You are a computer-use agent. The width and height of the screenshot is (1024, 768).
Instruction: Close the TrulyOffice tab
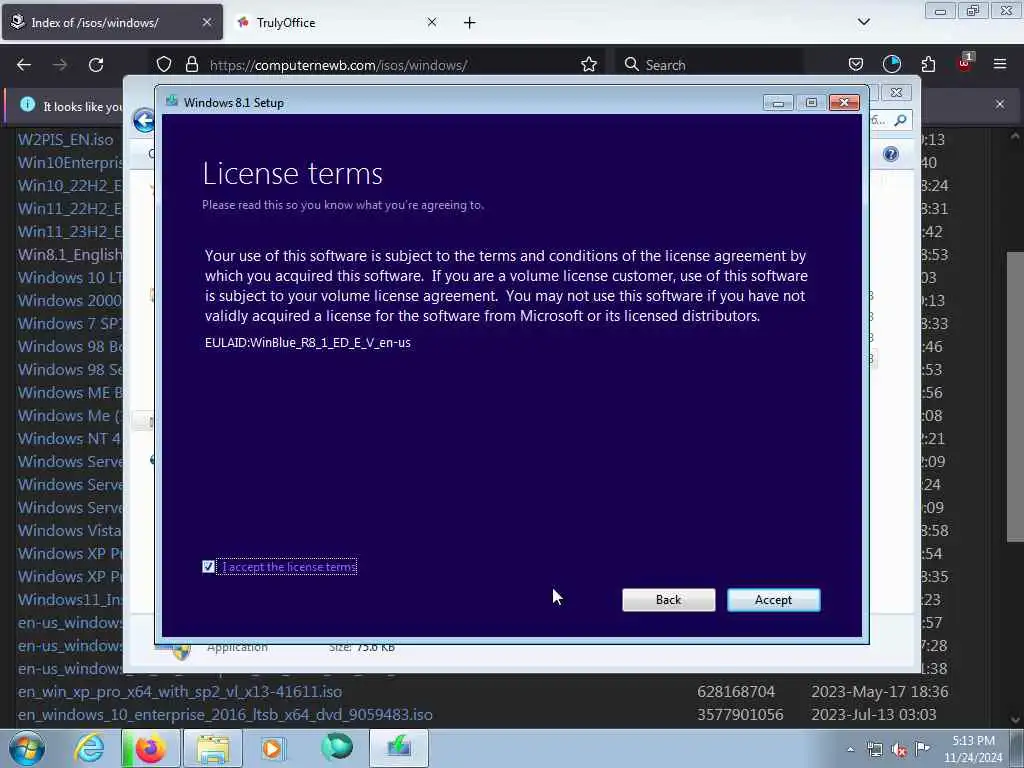(x=432, y=22)
